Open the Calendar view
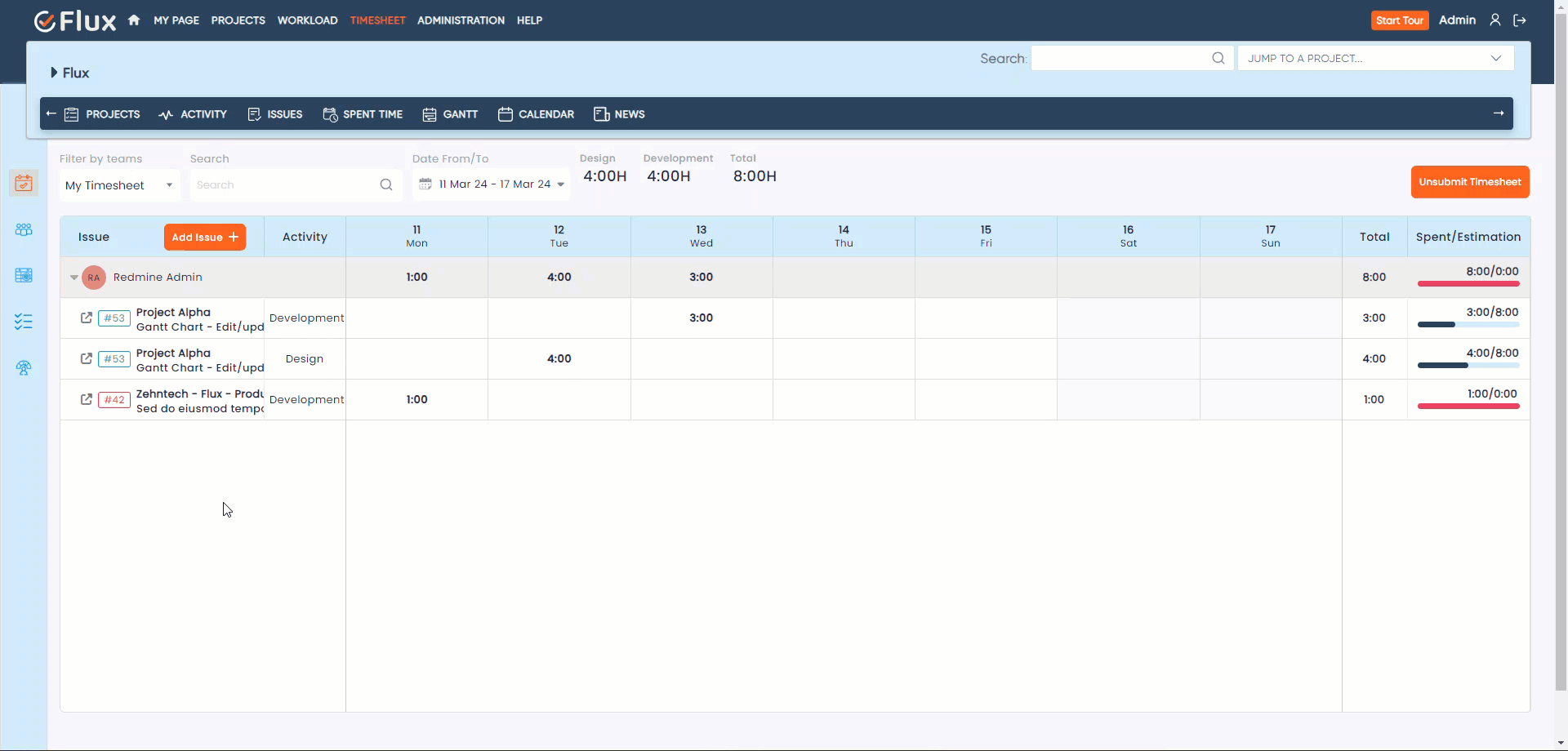The image size is (1568, 751). [535, 114]
